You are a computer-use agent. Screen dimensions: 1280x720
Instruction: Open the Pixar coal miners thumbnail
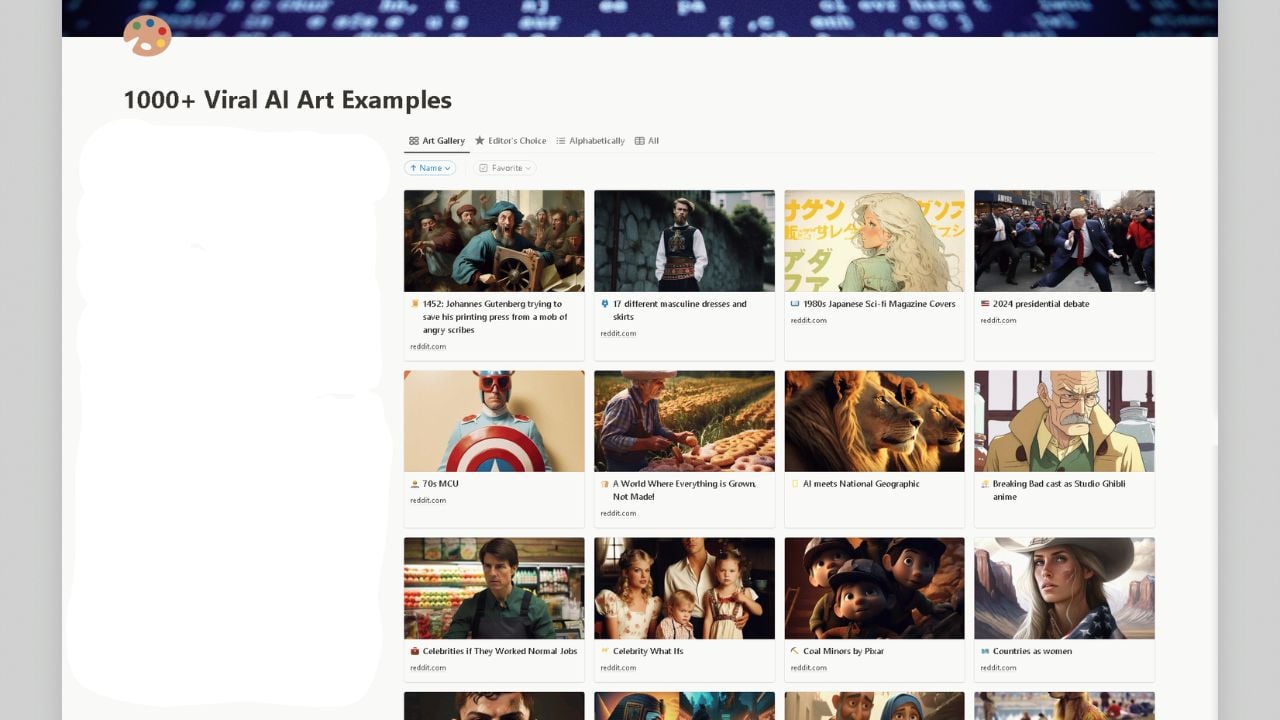(x=874, y=588)
